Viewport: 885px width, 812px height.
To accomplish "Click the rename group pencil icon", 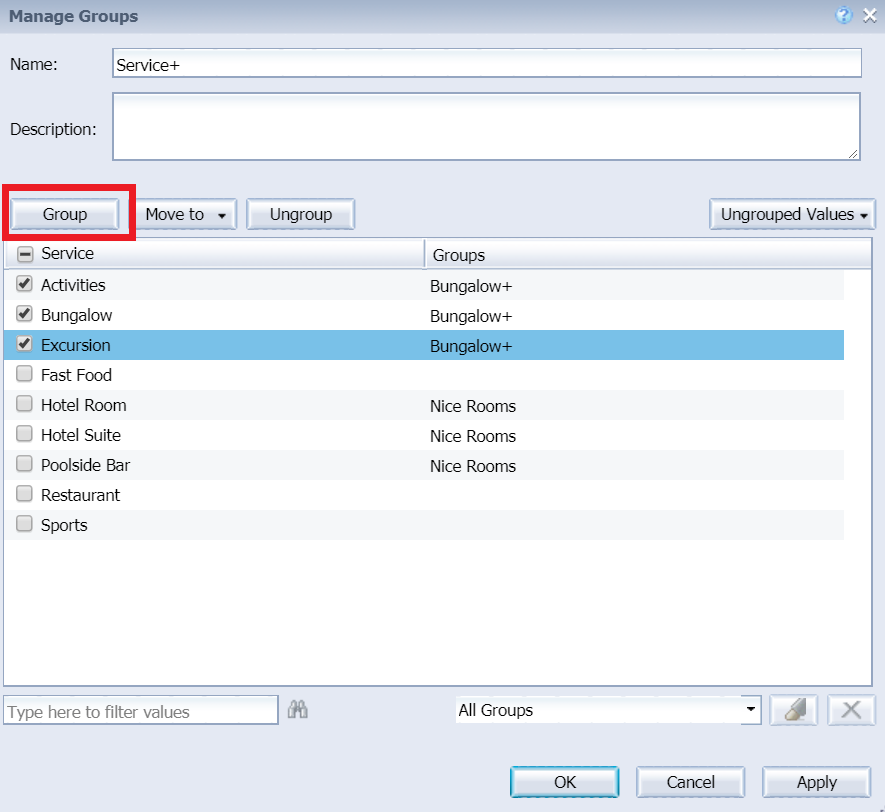I will coord(794,710).
